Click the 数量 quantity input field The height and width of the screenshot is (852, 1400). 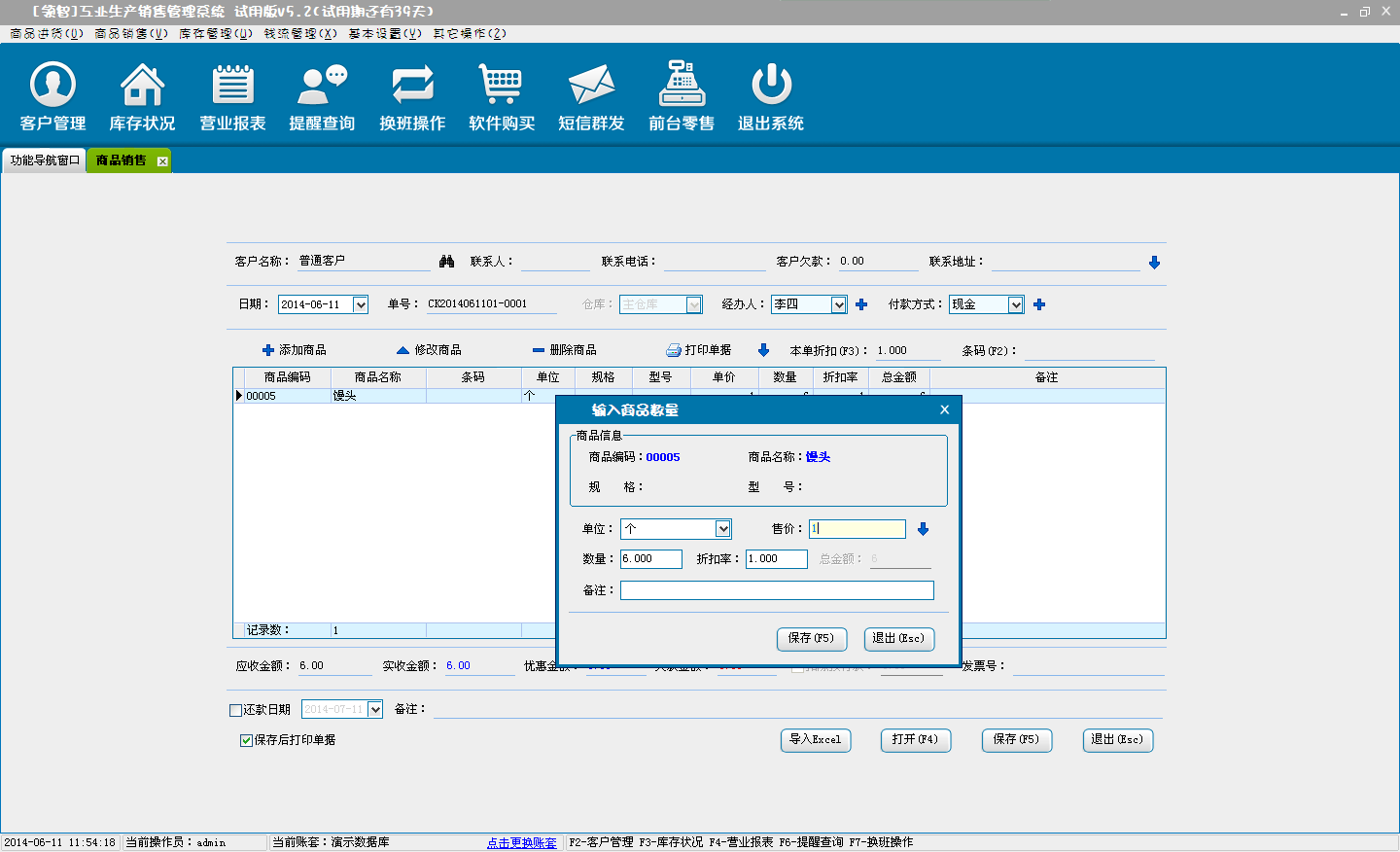650,559
